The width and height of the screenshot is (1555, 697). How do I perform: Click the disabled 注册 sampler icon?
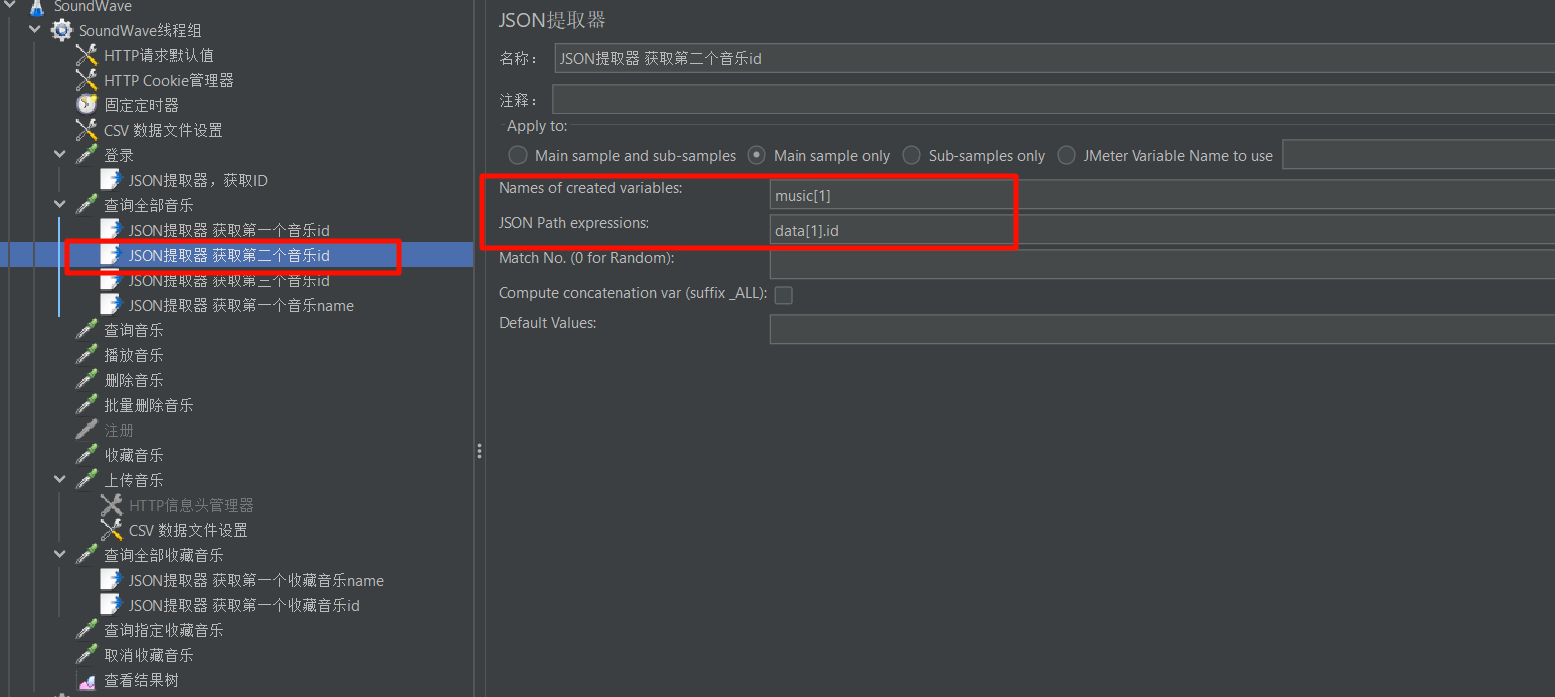tap(87, 430)
